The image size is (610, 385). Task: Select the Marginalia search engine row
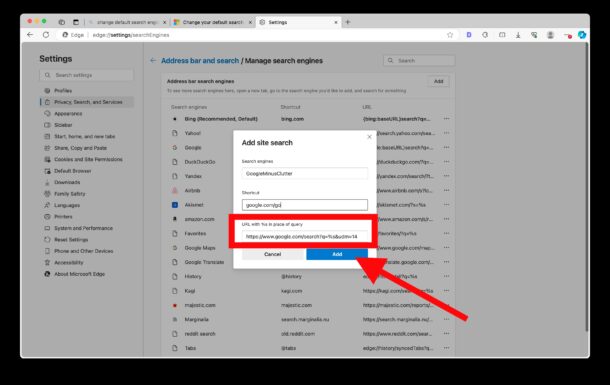coord(308,319)
